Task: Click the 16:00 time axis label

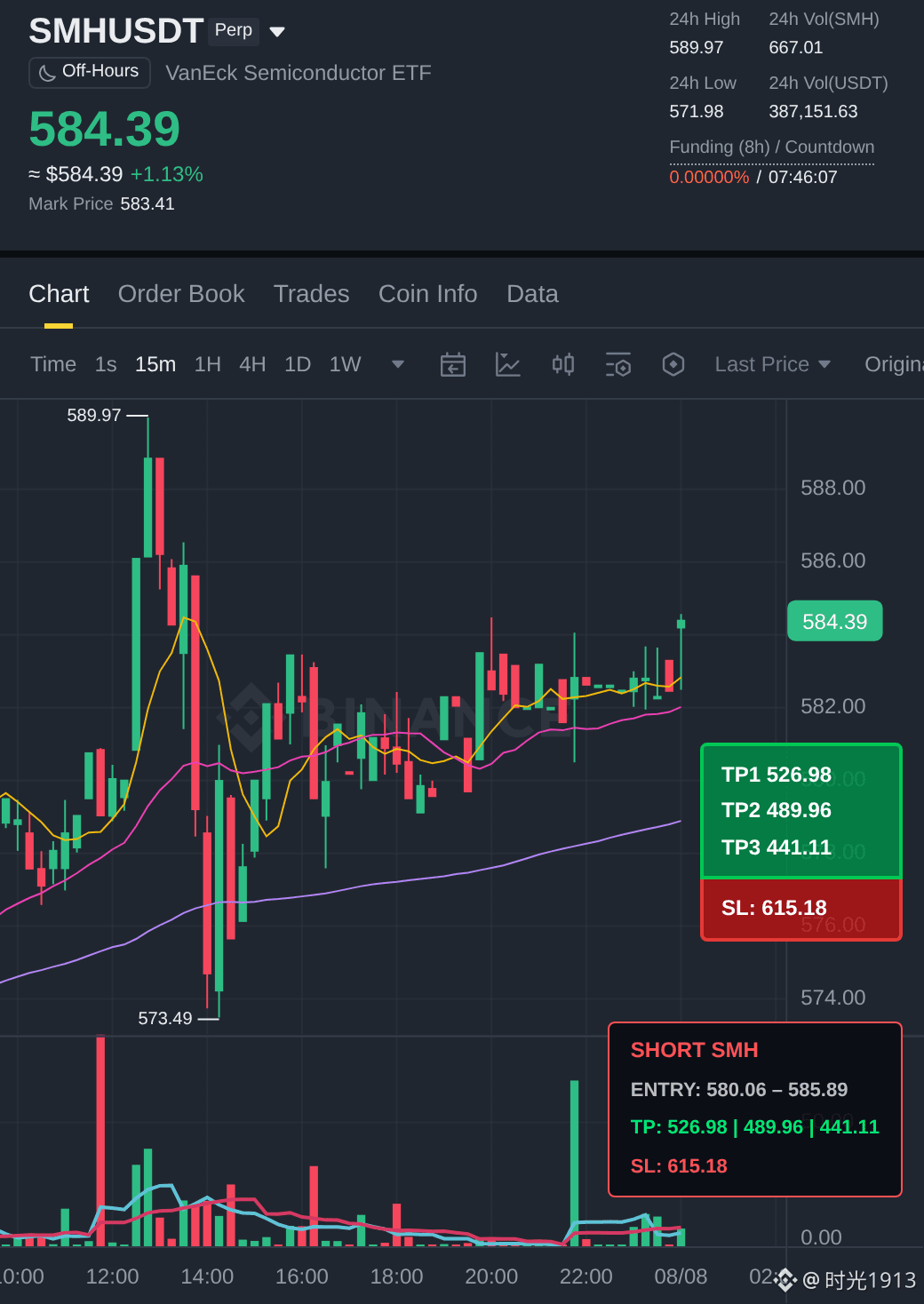Action: coord(302,1276)
